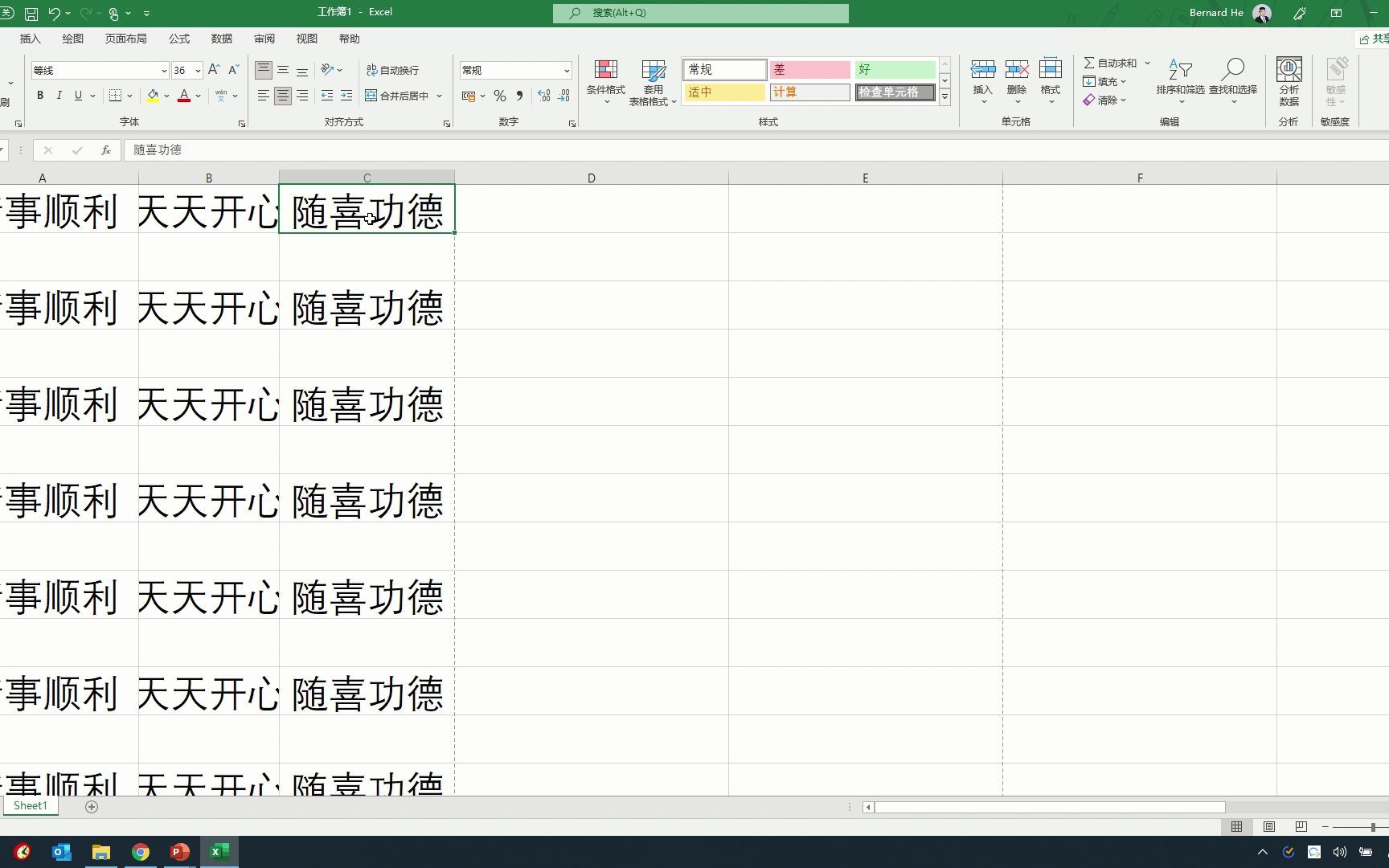Screen dimensions: 1389x868
Task: Open the 清除 clear dropdown
Action: [x=1105, y=100]
